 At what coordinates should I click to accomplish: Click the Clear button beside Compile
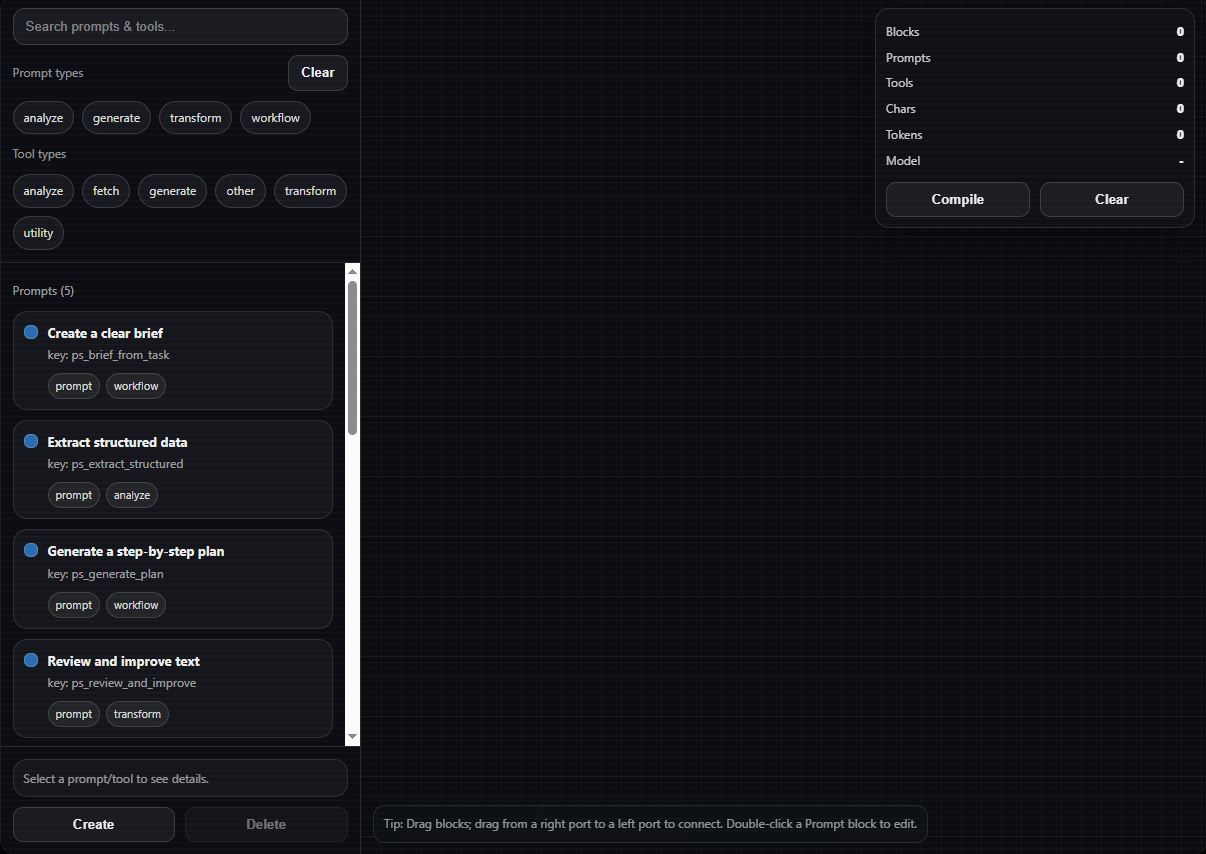(x=1111, y=199)
